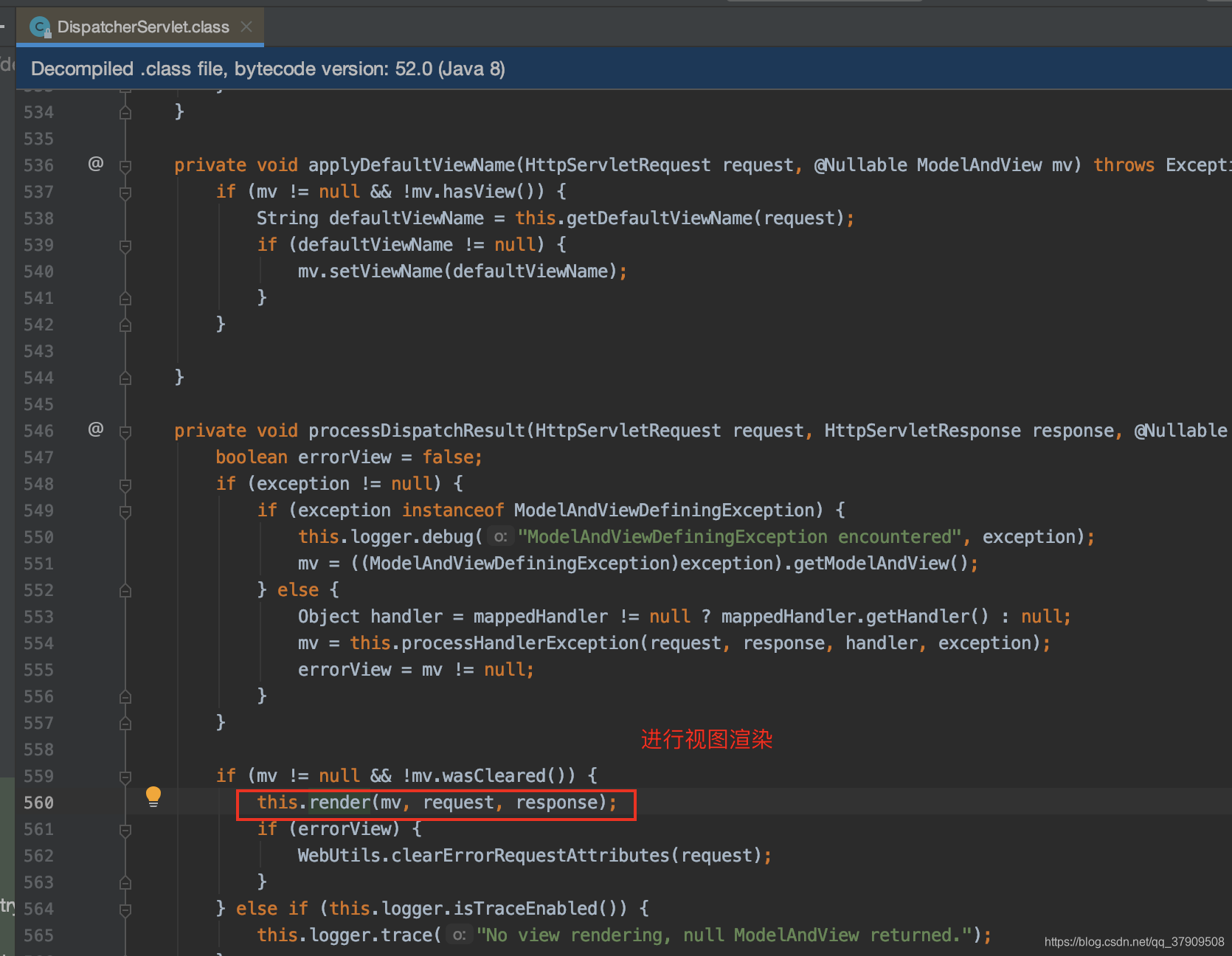The height and width of the screenshot is (956, 1232).
Task: Click processHandlerException call on line 554
Action: [520, 643]
